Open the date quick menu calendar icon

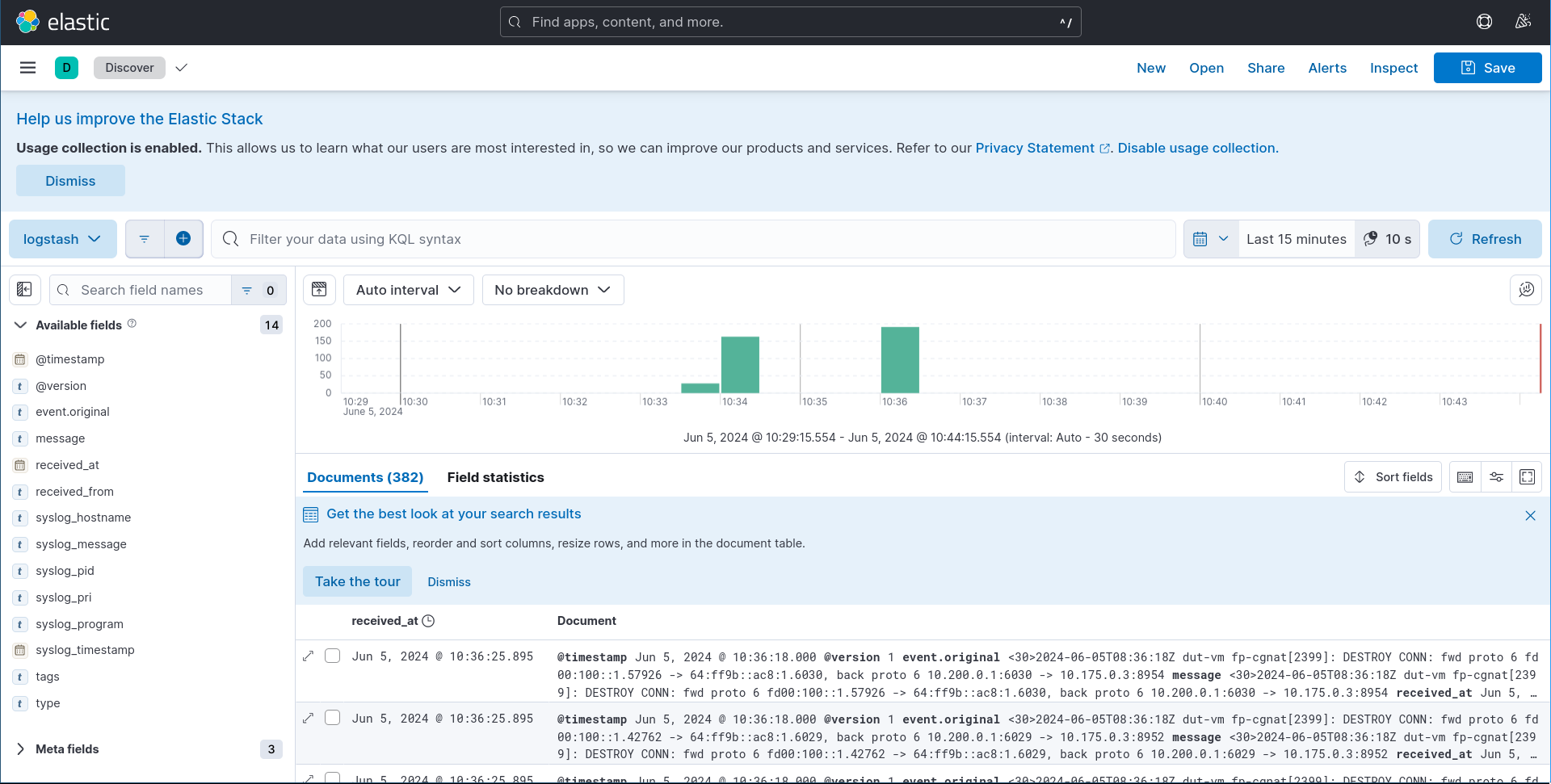(x=1211, y=239)
